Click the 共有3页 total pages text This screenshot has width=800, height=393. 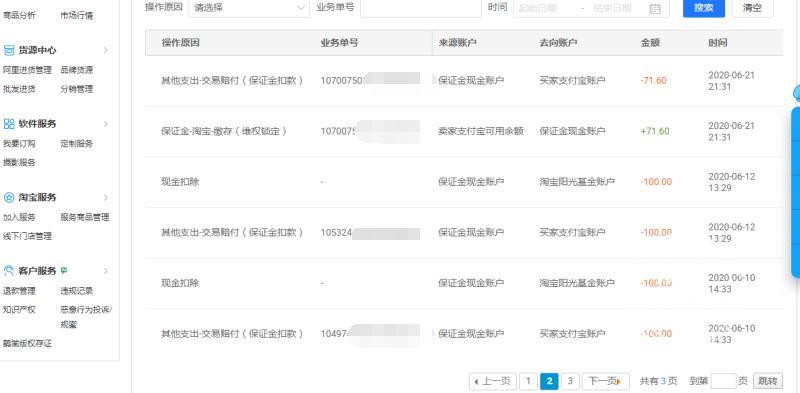pos(658,381)
